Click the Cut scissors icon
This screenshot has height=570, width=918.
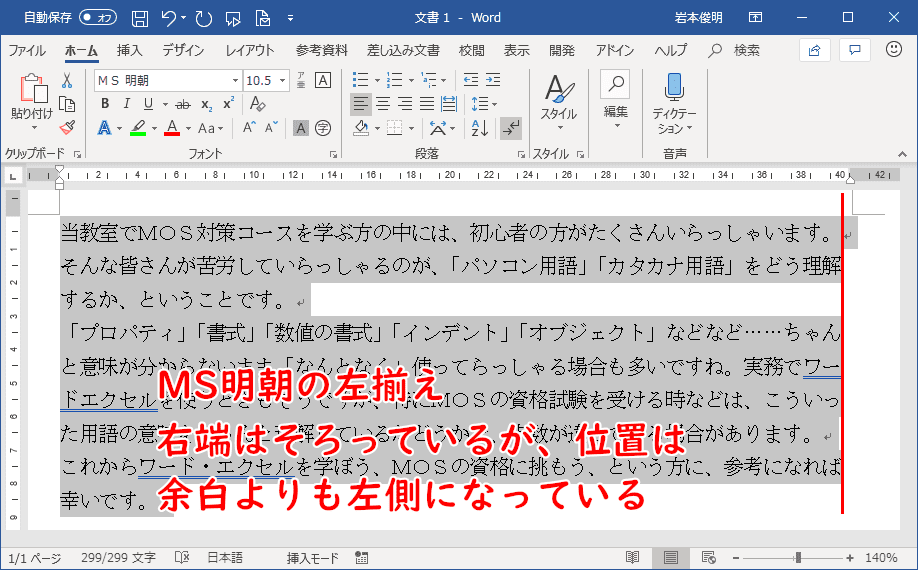(67, 80)
